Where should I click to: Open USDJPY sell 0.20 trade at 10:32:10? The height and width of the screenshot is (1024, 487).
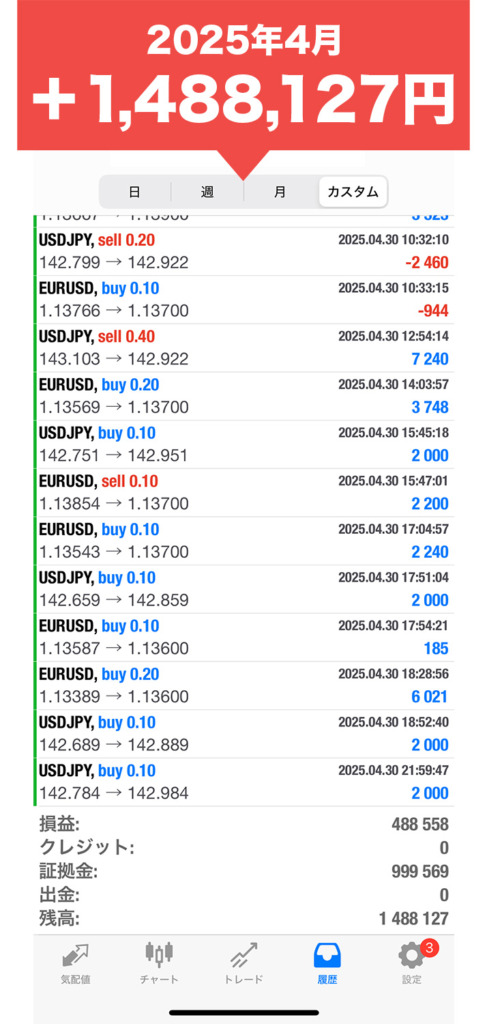click(x=244, y=251)
